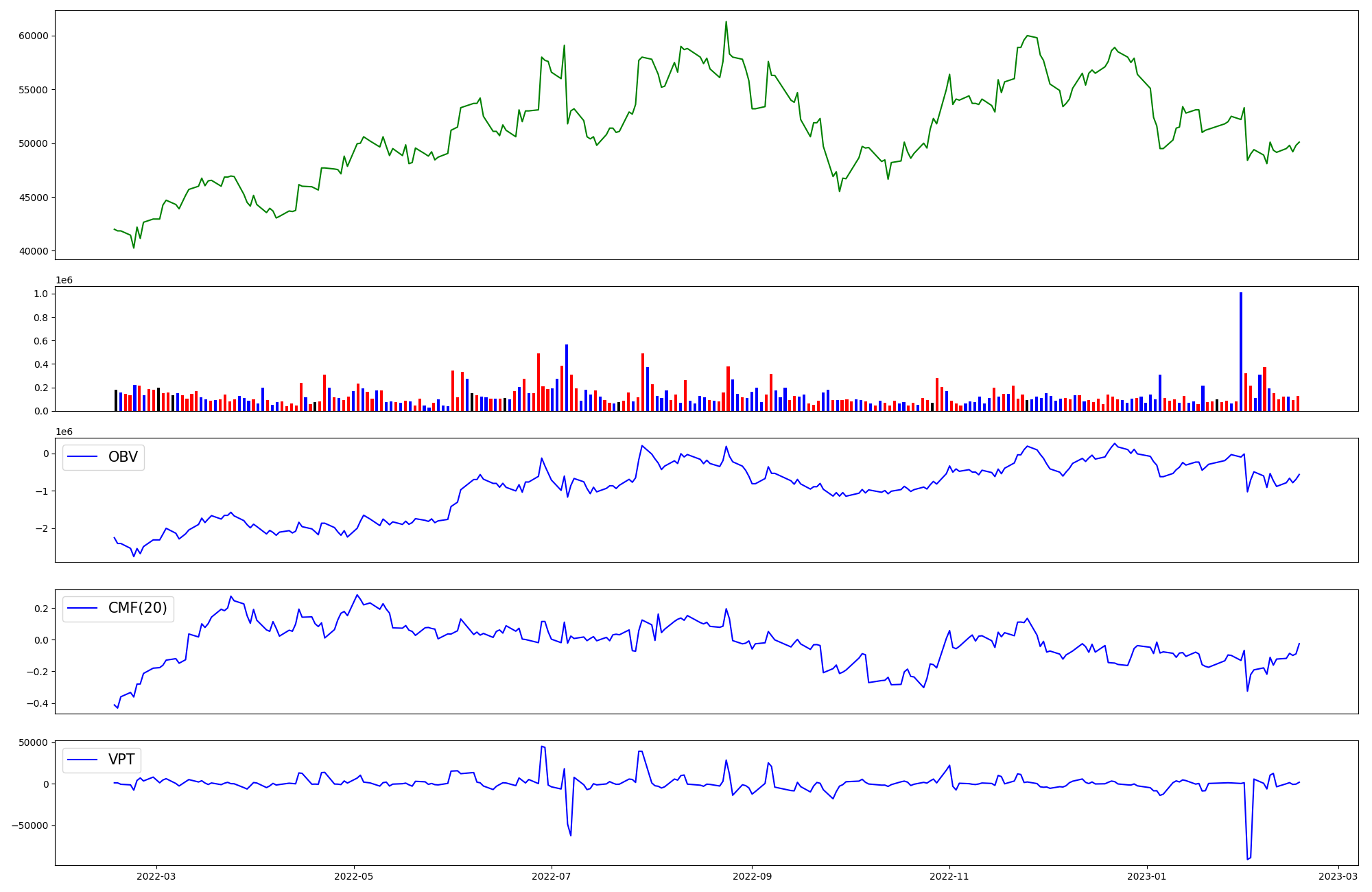Screen dimensions: 1372x892
Task: Click the 2022-03 x-axis date label
Action: [156, 876]
